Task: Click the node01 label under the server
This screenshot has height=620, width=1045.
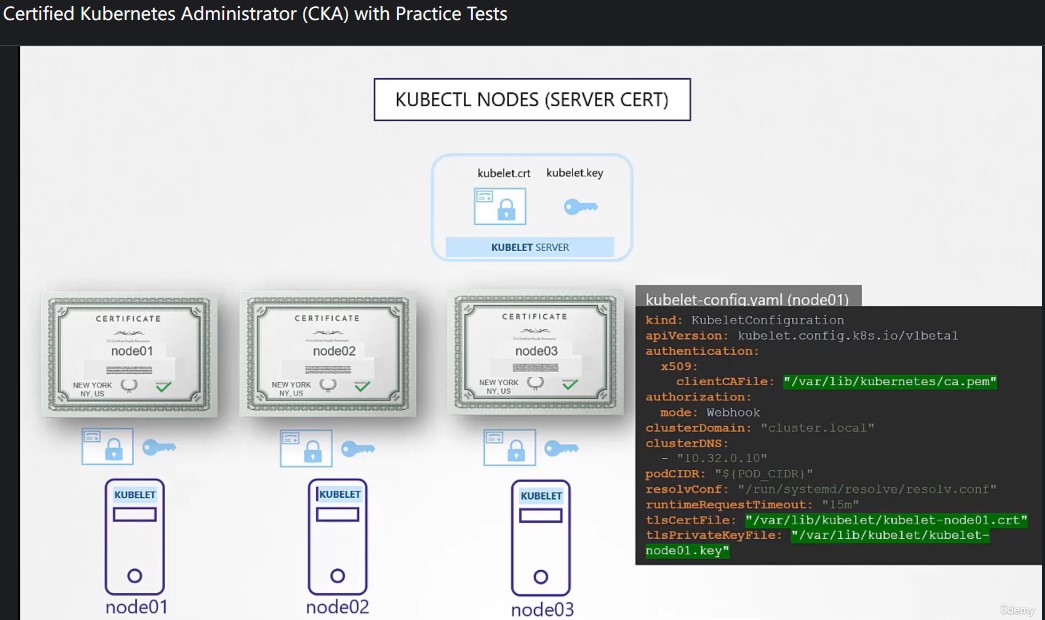Action: coord(136,607)
